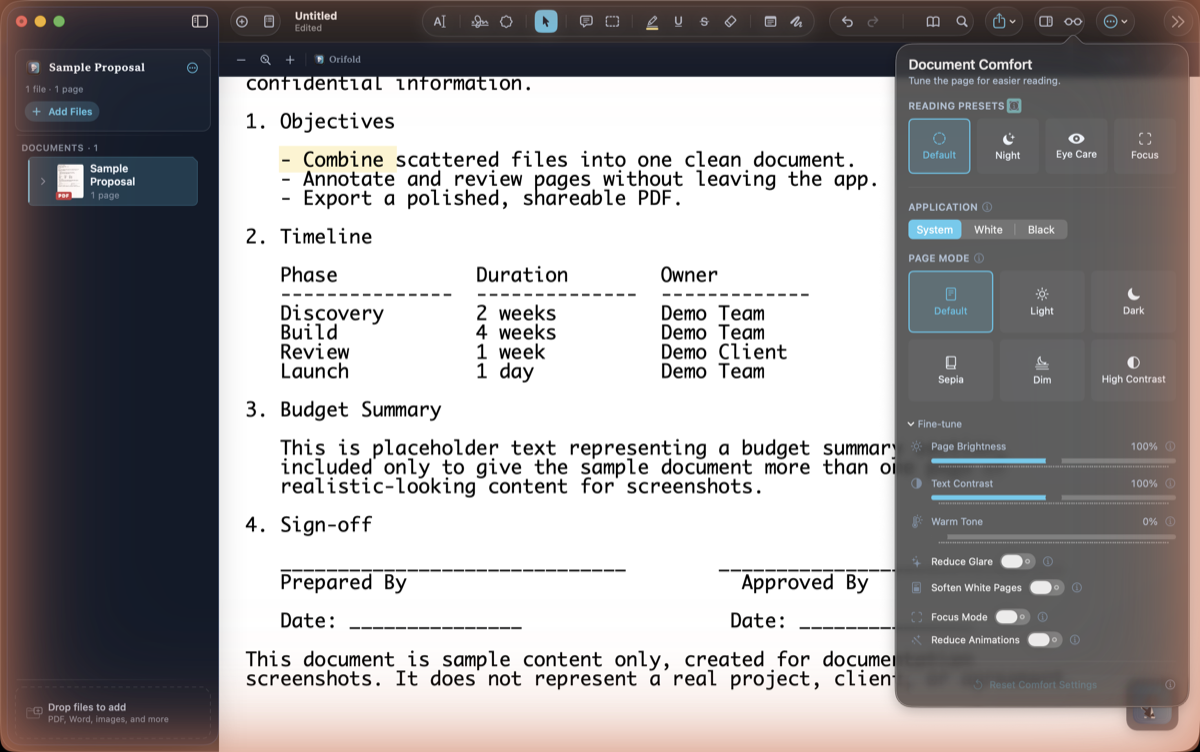This screenshot has height=752, width=1200.
Task: Click the Untitled document title
Action: [x=316, y=16]
